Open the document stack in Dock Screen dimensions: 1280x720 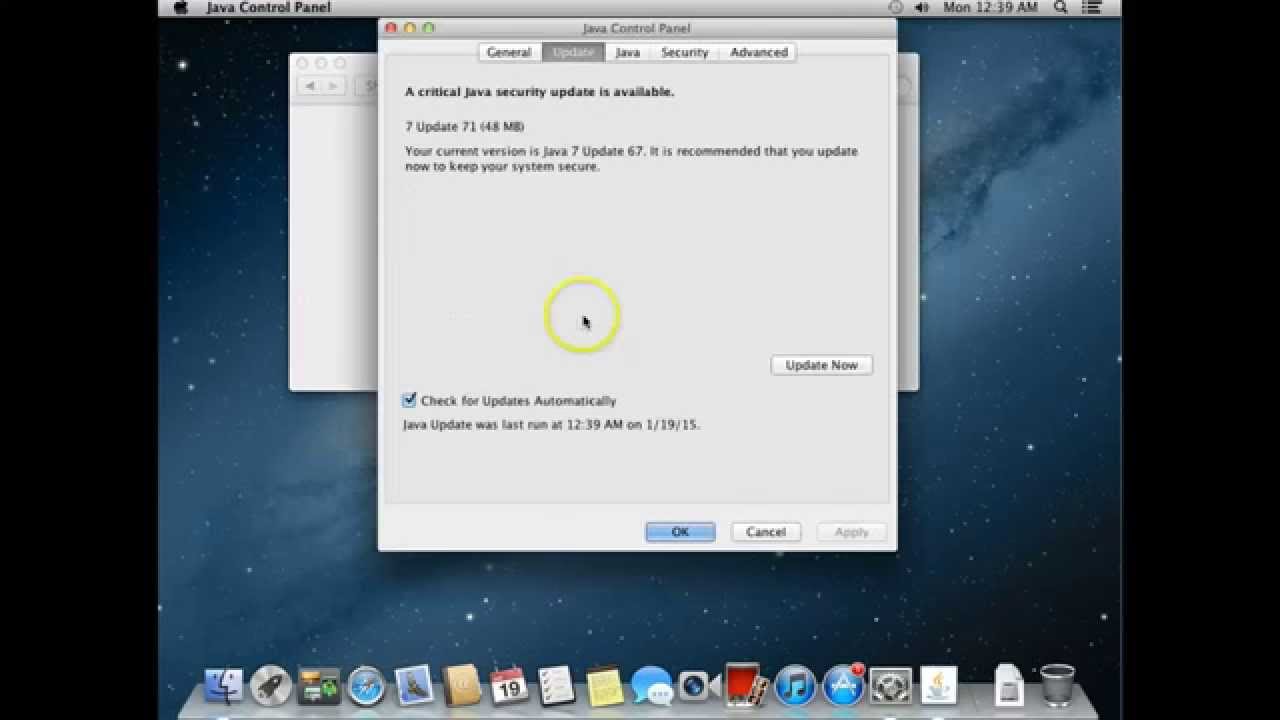(x=1009, y=686)
